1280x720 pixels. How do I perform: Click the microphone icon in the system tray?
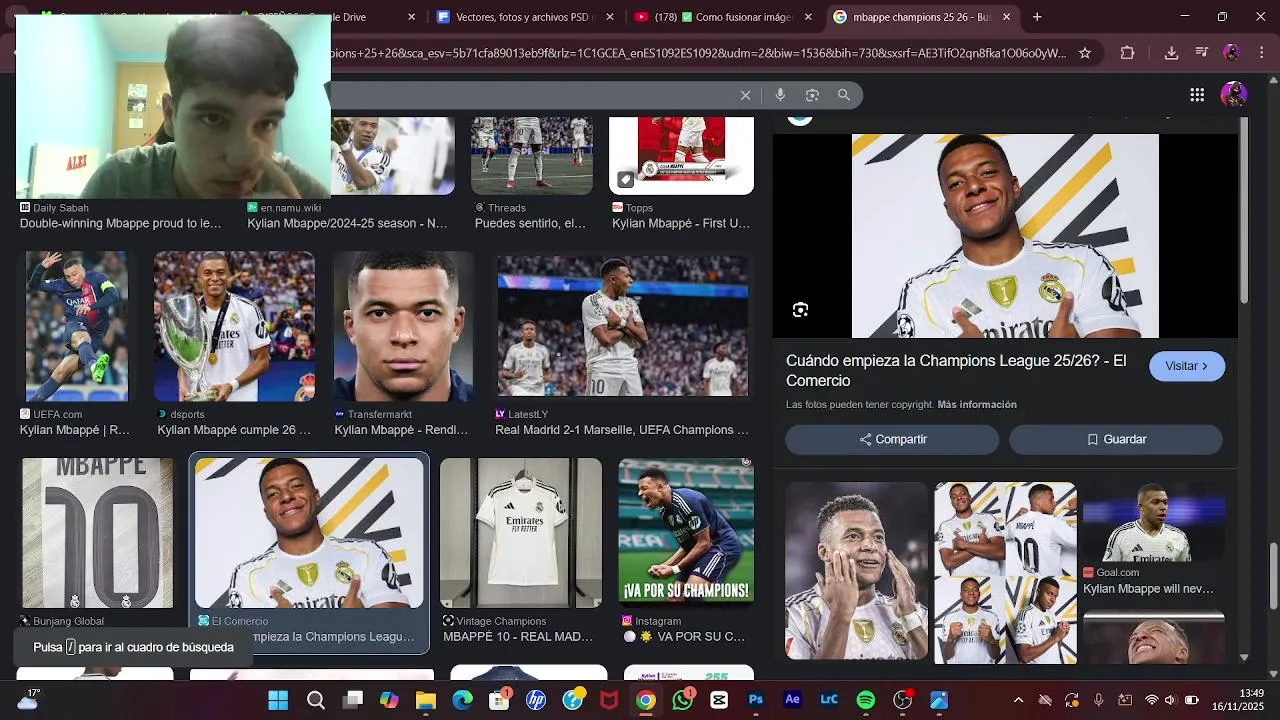pyautogui.click(x=1098, y=700)
